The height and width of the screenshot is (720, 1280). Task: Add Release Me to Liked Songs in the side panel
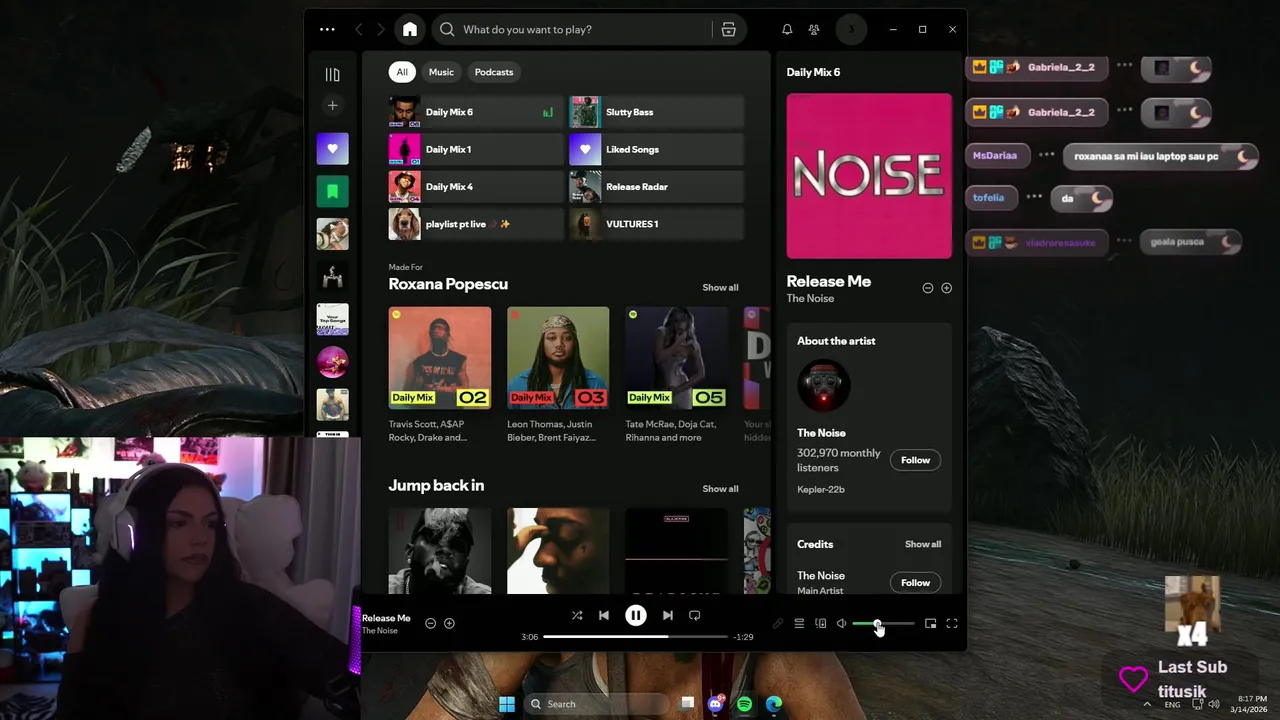[x=946, y=288]
